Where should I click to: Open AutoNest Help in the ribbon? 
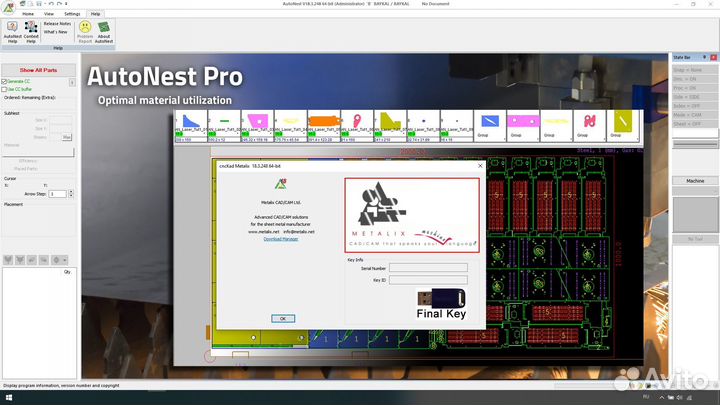pyautogui.click(x=12, y=31)
